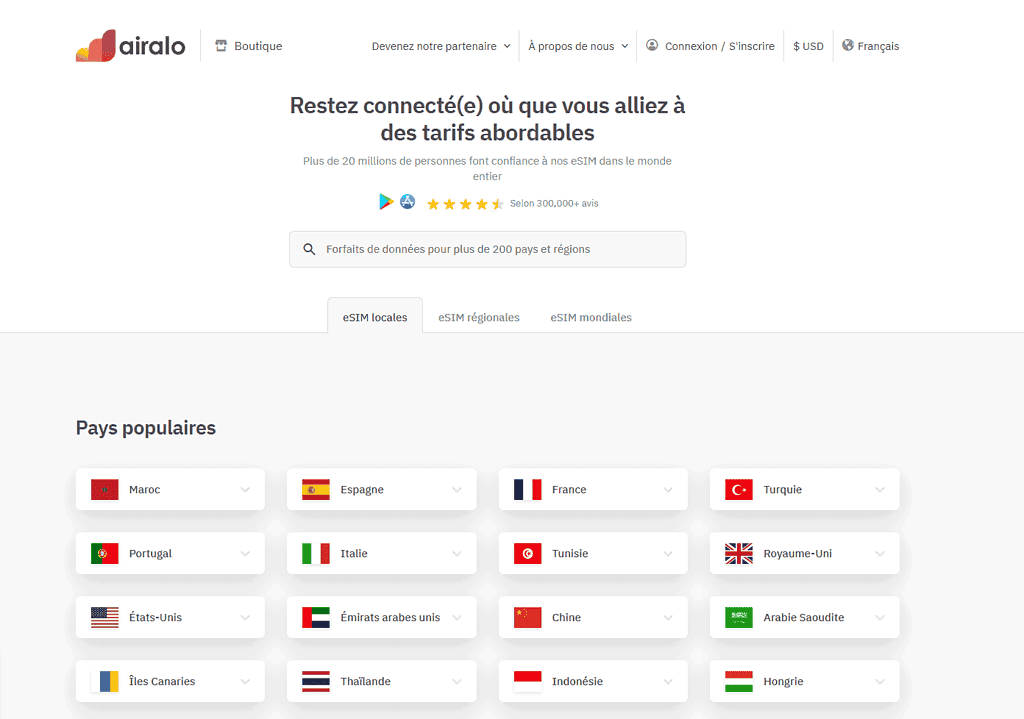This screenshot has width=1024, height=719.
Task: Expand the Indonésie country chevron
Action: pos(668,682)
